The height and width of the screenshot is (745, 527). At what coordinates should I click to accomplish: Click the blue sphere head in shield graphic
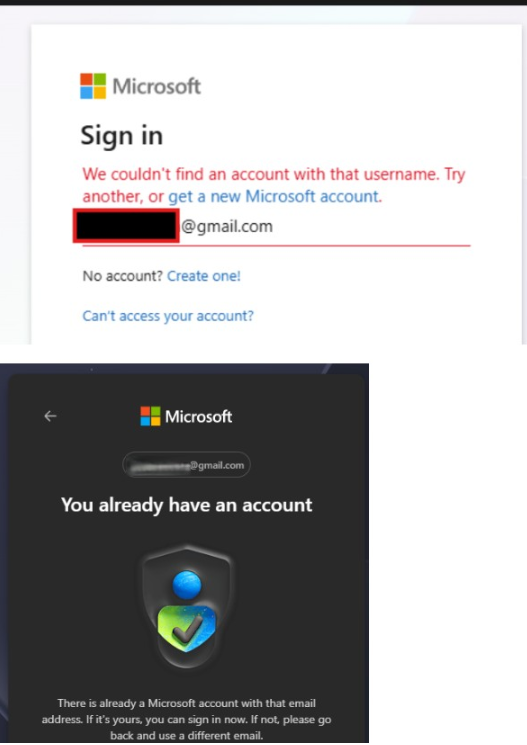[187, 584]
